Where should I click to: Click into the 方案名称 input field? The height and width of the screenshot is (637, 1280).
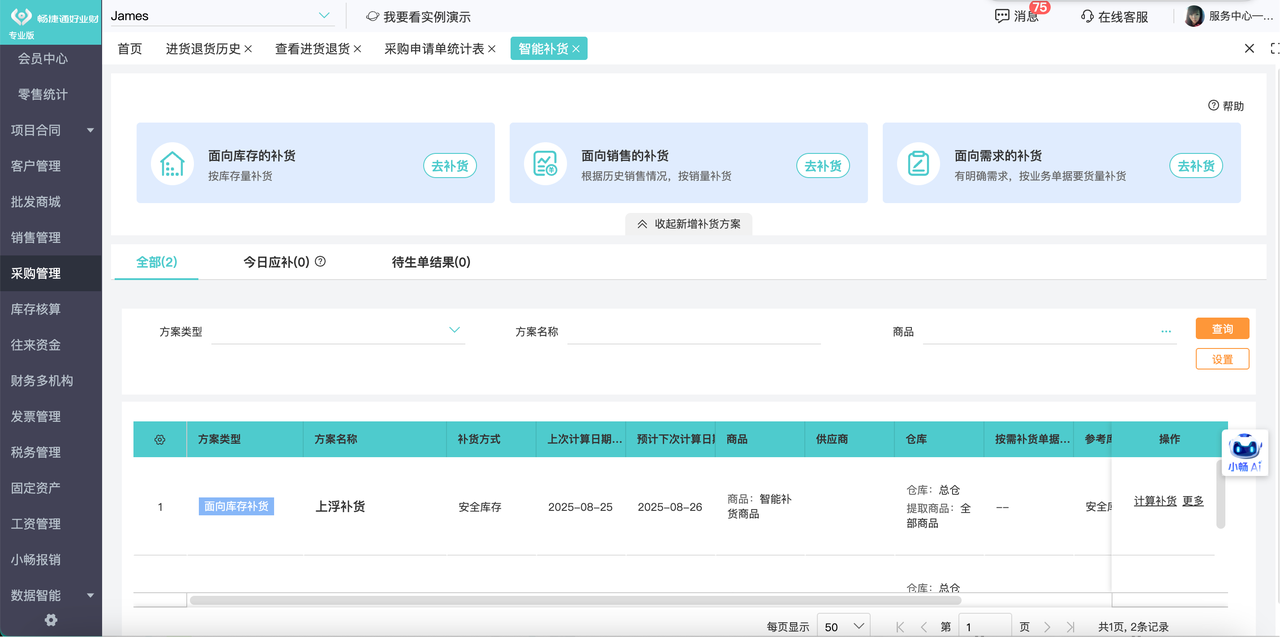[694, 331]
